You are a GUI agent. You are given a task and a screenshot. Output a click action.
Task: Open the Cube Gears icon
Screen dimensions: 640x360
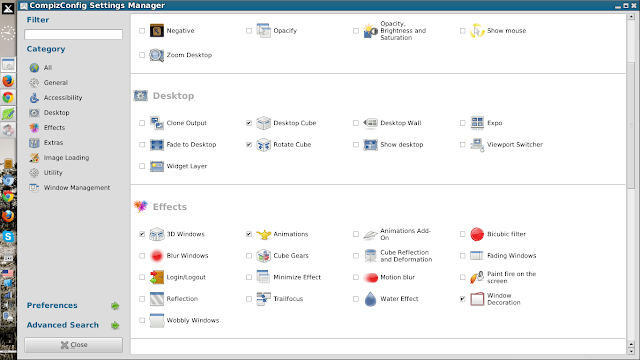(x=264, y=256)
